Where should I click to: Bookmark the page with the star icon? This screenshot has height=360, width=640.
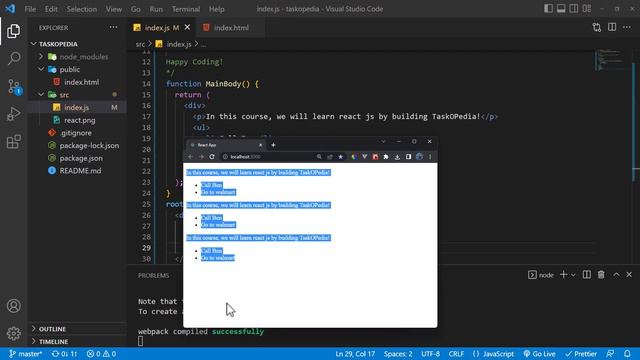pos(340,157)
